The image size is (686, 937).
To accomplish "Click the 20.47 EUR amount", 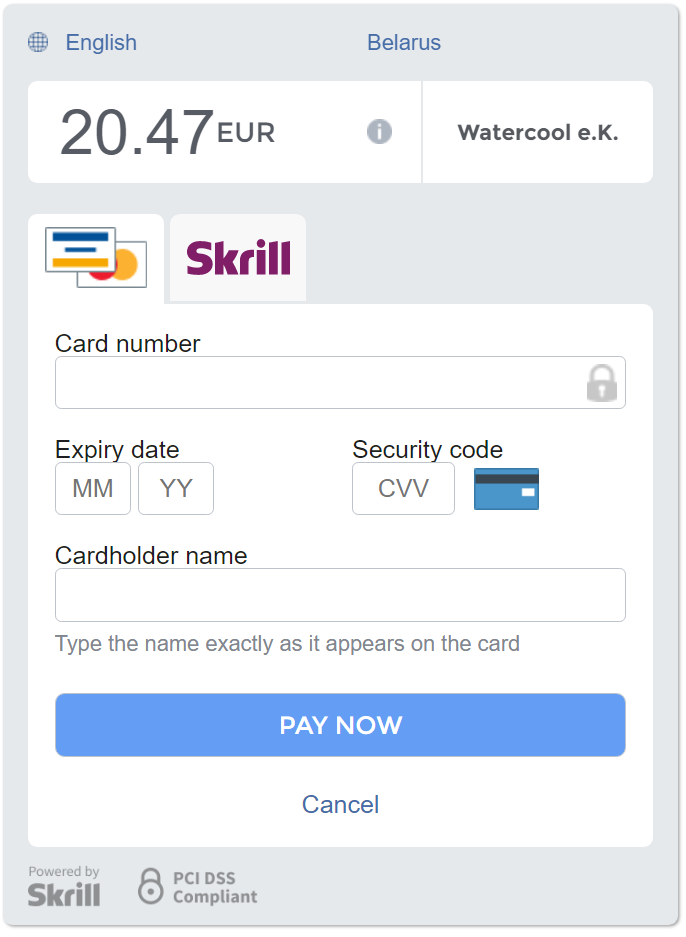I will click(x=167, y=132).
